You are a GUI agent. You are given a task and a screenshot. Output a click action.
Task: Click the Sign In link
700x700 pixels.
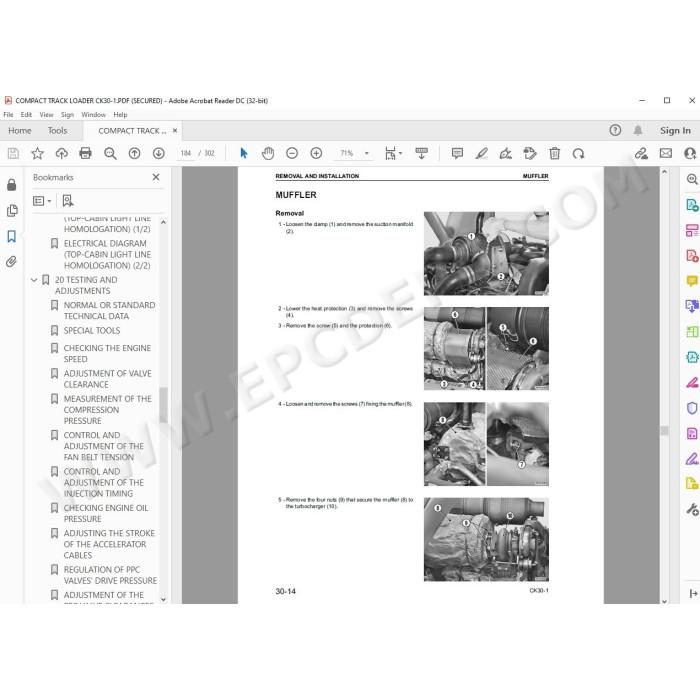coord(675,131)
